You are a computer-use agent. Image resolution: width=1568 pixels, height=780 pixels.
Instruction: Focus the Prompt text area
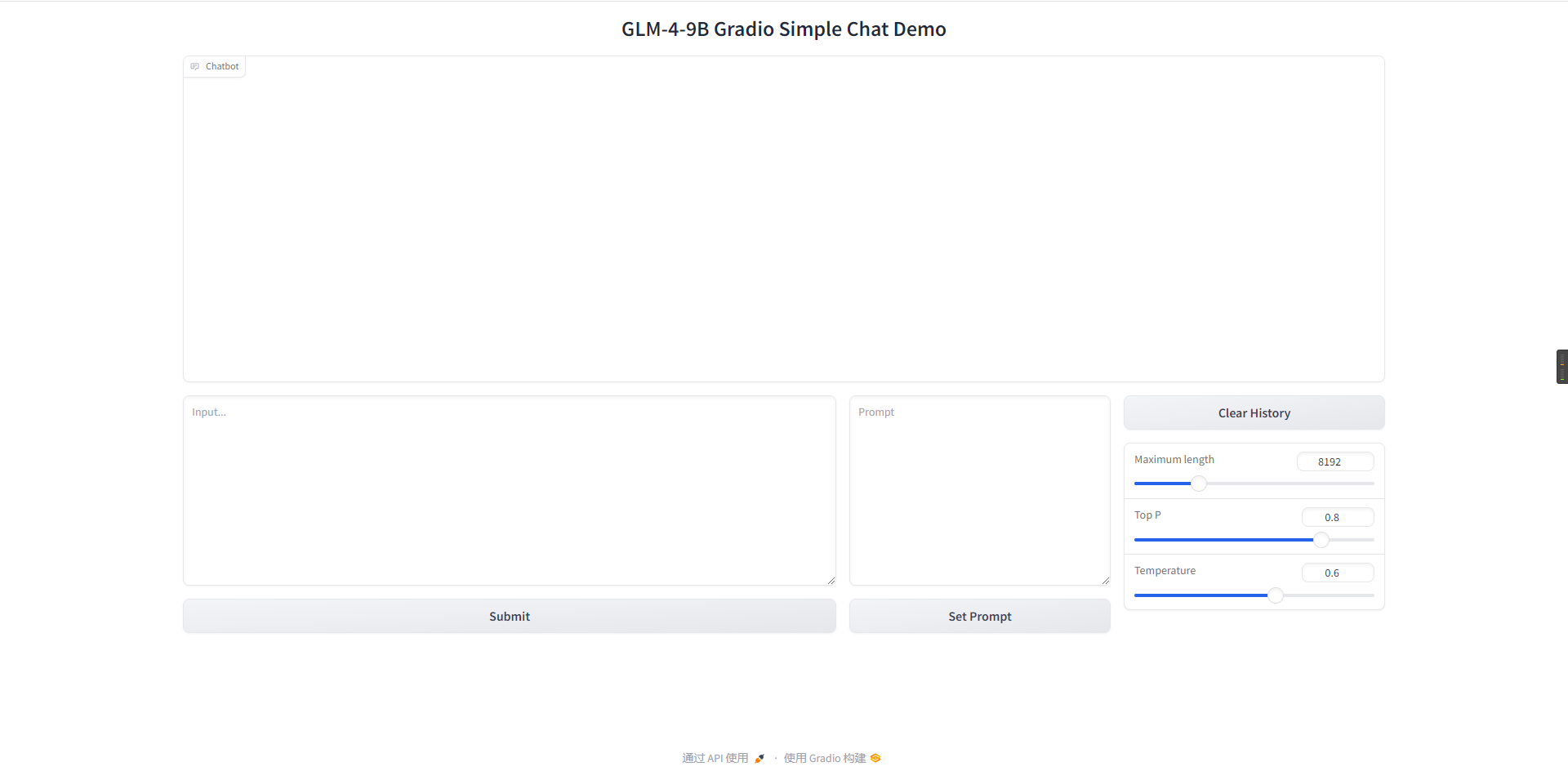click(980, 491)
